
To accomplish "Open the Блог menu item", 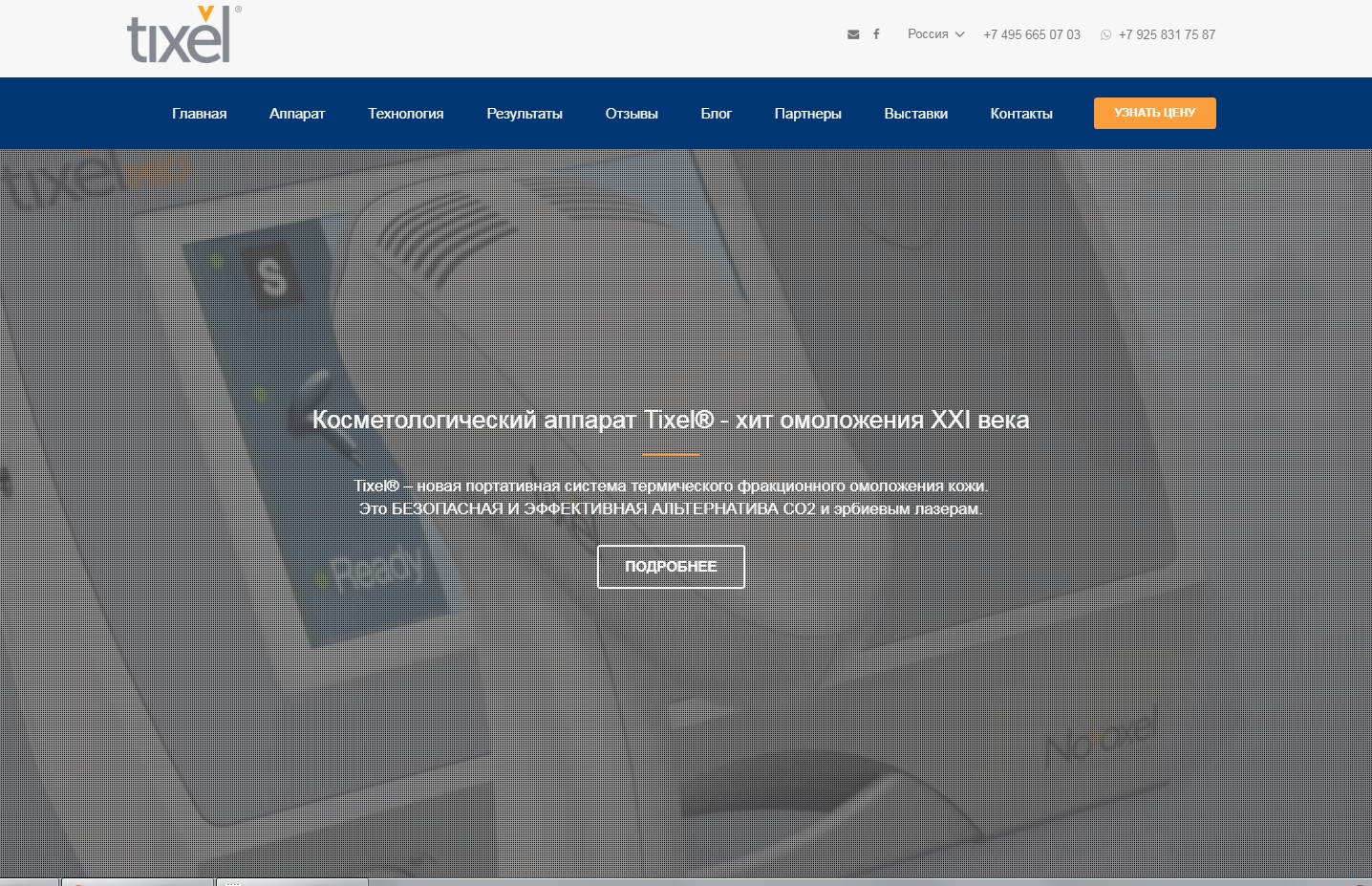I will (x=717, y=114).
